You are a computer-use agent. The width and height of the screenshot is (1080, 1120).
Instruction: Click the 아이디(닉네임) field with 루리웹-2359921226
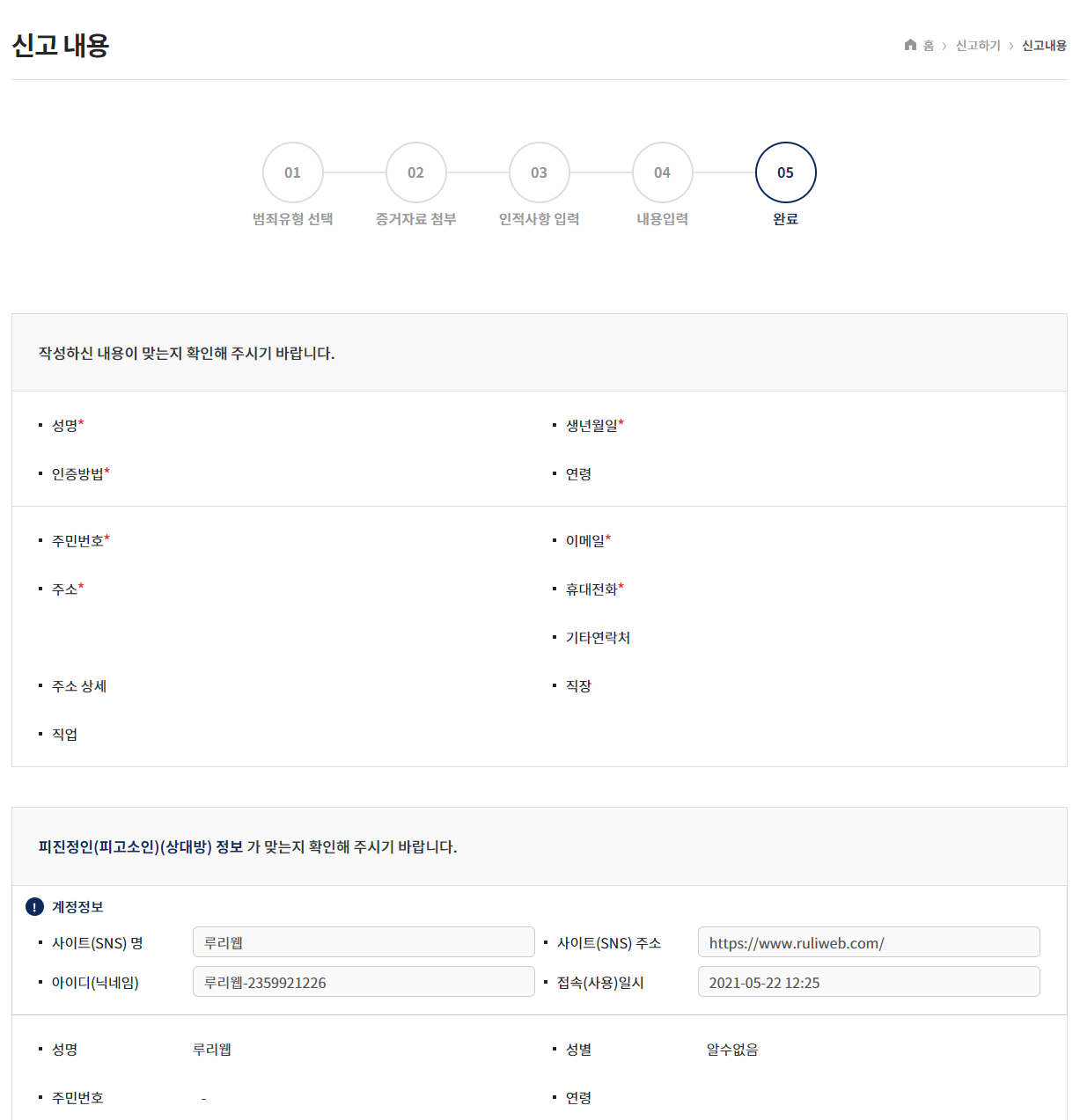tap(364, 981)
